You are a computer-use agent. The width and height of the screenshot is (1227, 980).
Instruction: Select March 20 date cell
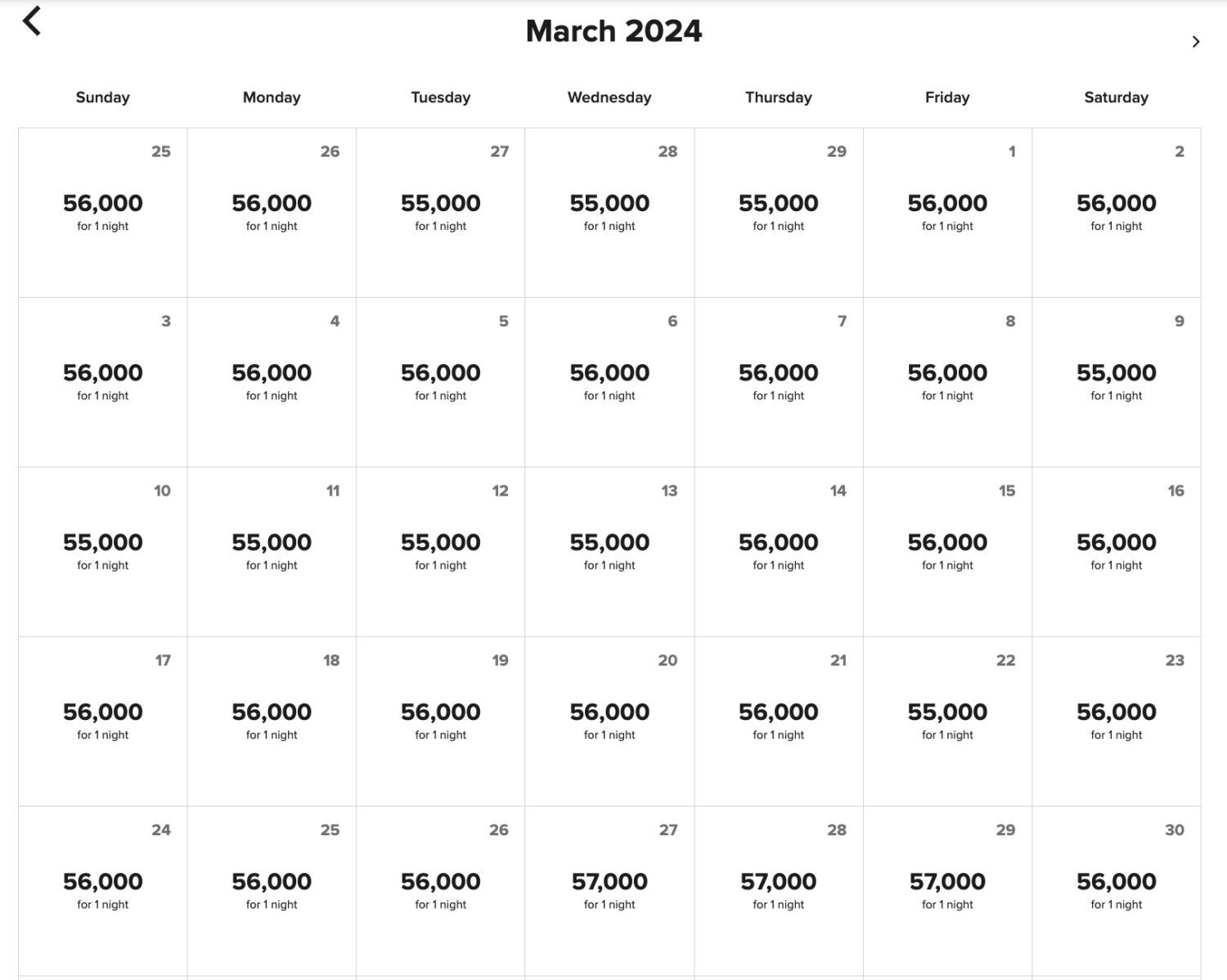(x=609, y=721)
